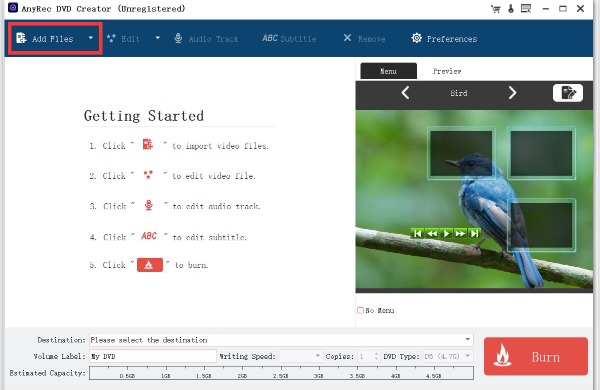
Task: Open the Add Files dropdown arrow
Action: pos(91,38)
